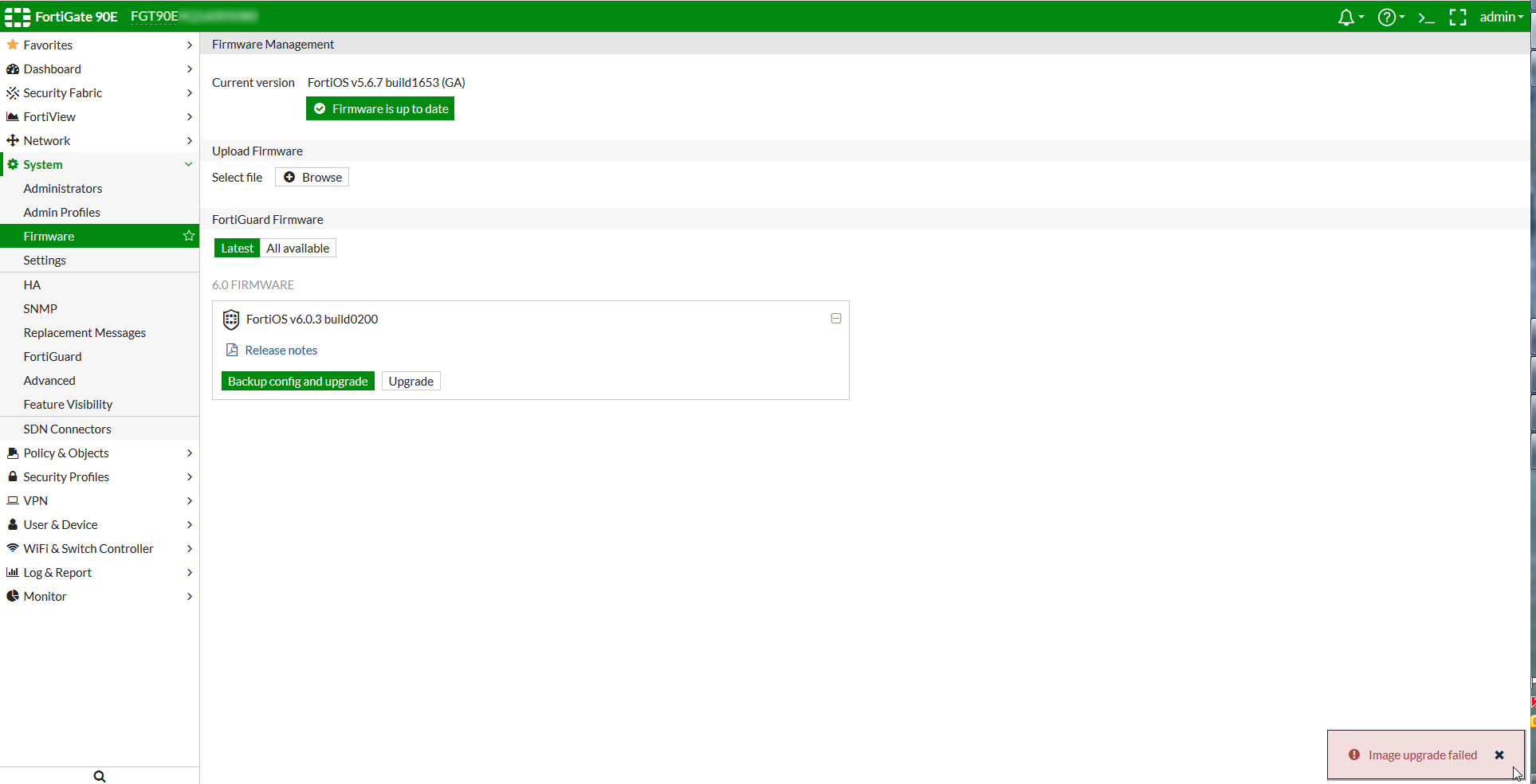This screenshot has height=784, width=1536.
Task: Click the Network arrows icon
Action: 13,140
